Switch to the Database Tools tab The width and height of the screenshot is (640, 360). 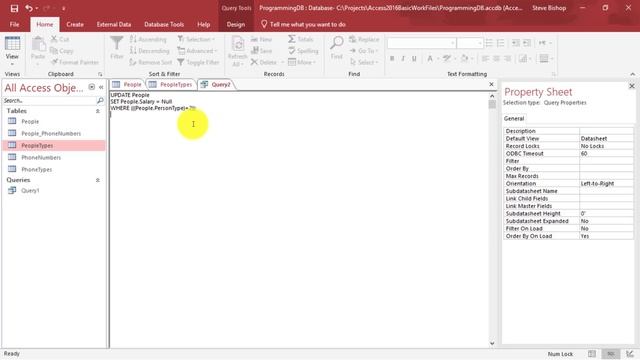164,24
